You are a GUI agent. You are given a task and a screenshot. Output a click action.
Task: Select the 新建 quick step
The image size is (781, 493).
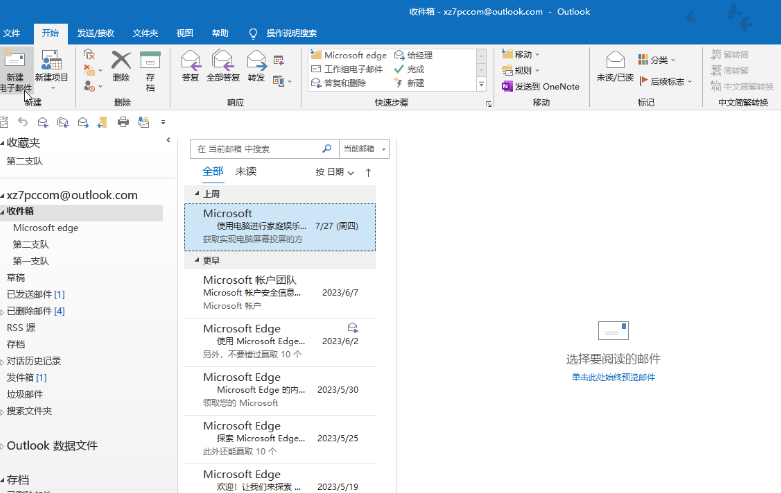[409, 83]
